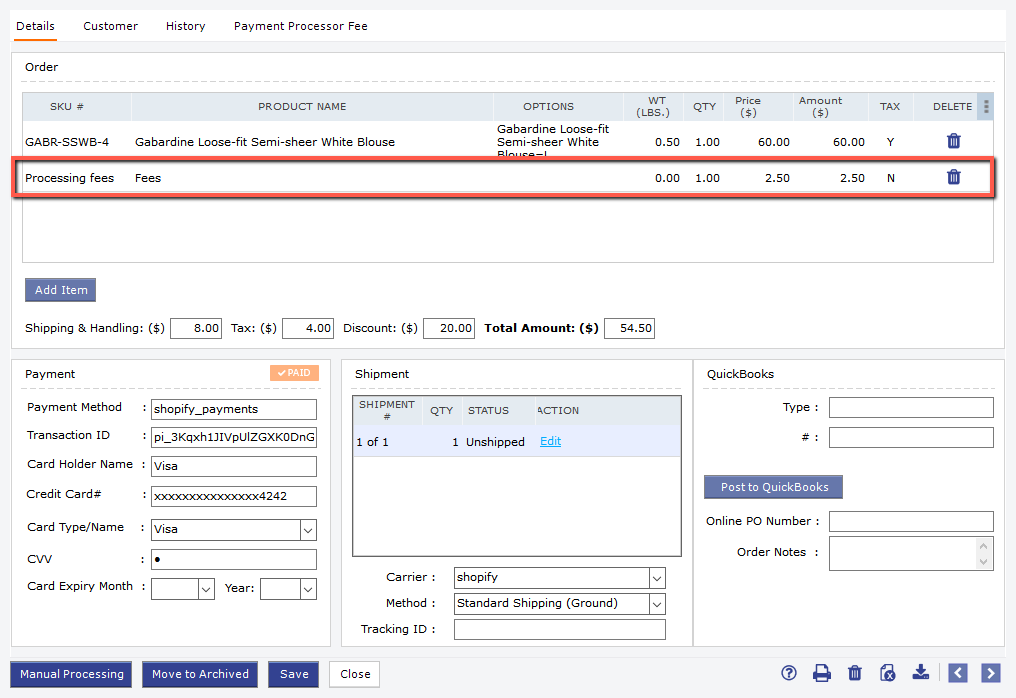
Task: Click the WT (LBS.) column header
Action: 653,106
